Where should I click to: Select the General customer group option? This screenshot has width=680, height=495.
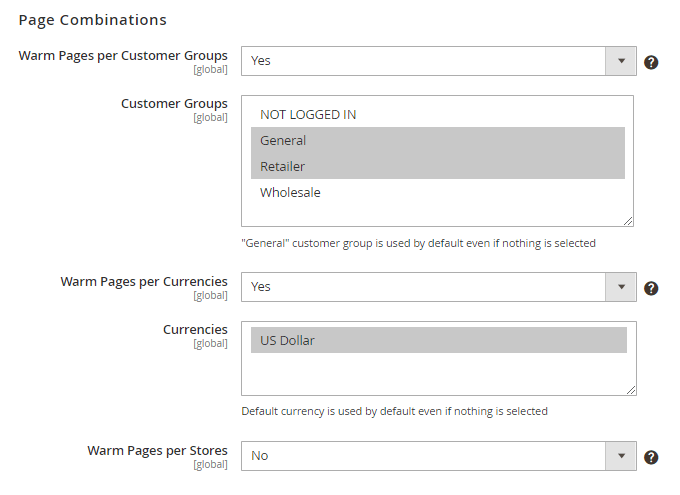pyautogui.click(x=283, y=141)
